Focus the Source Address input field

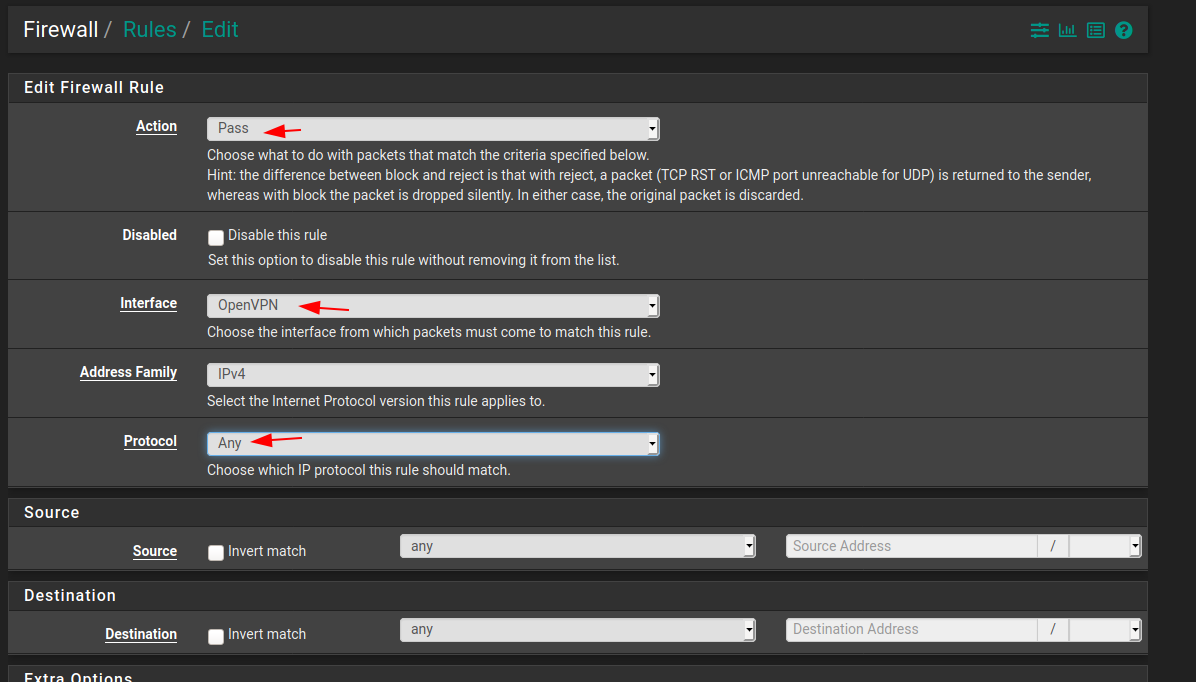click(911, 546)
